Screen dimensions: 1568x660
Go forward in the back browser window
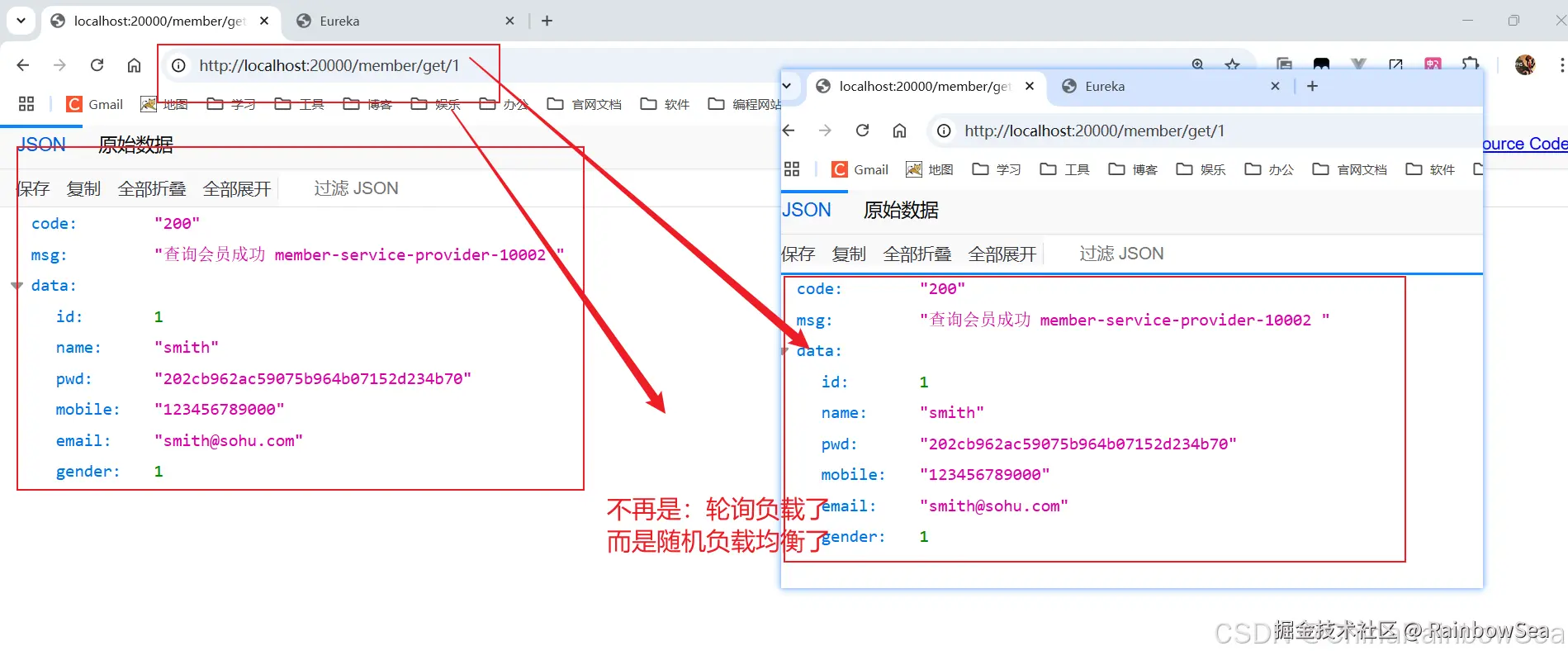point(59,65)
